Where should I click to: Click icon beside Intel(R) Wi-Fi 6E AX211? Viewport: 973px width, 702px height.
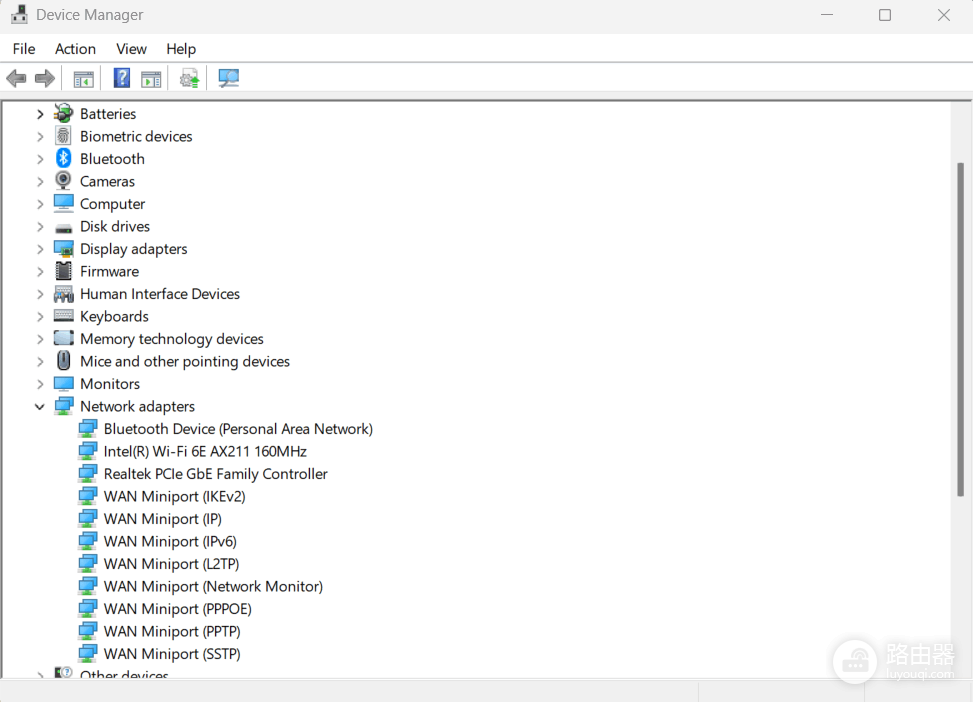coord(87,451)
